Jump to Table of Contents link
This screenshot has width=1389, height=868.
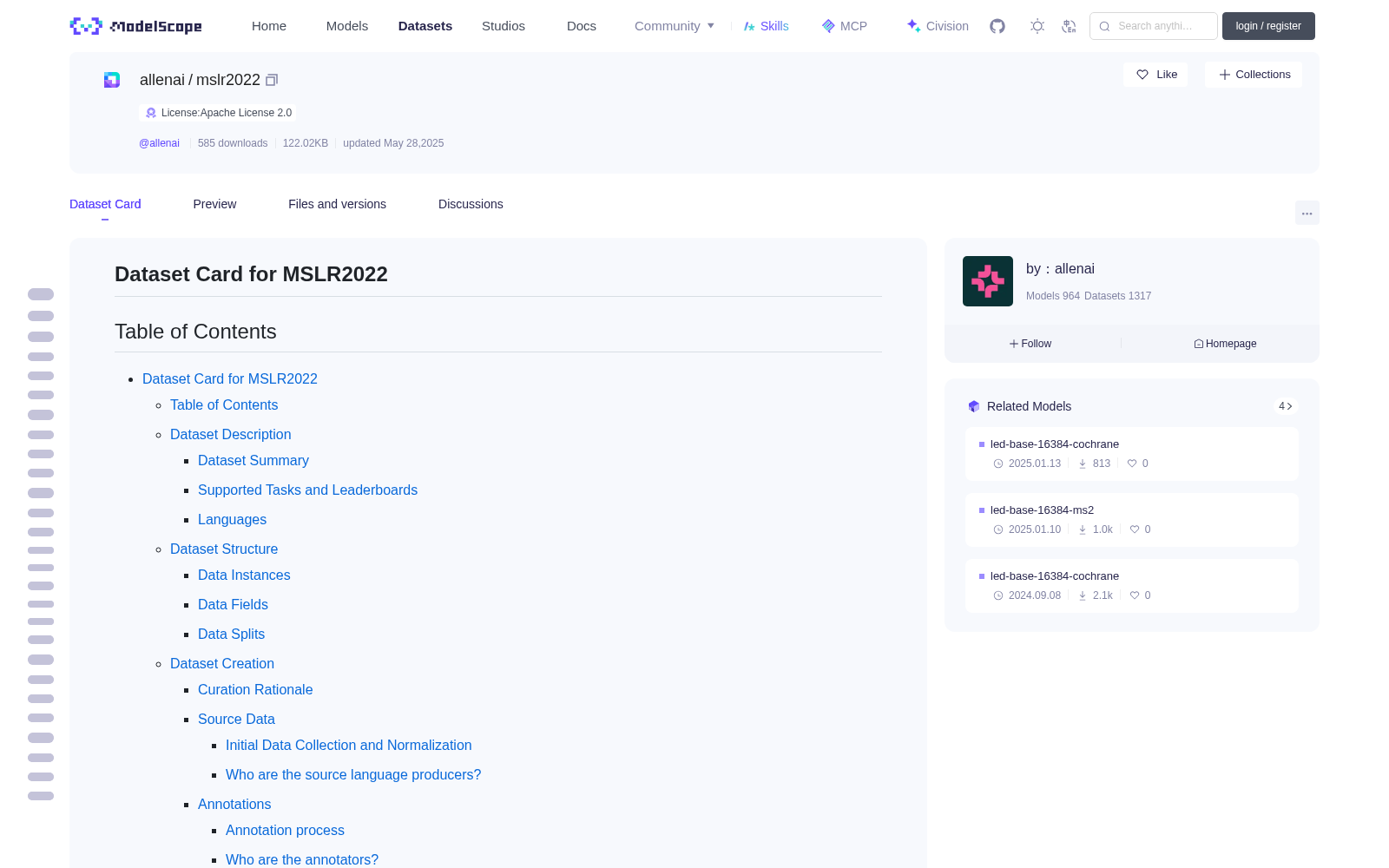[224, 404]
